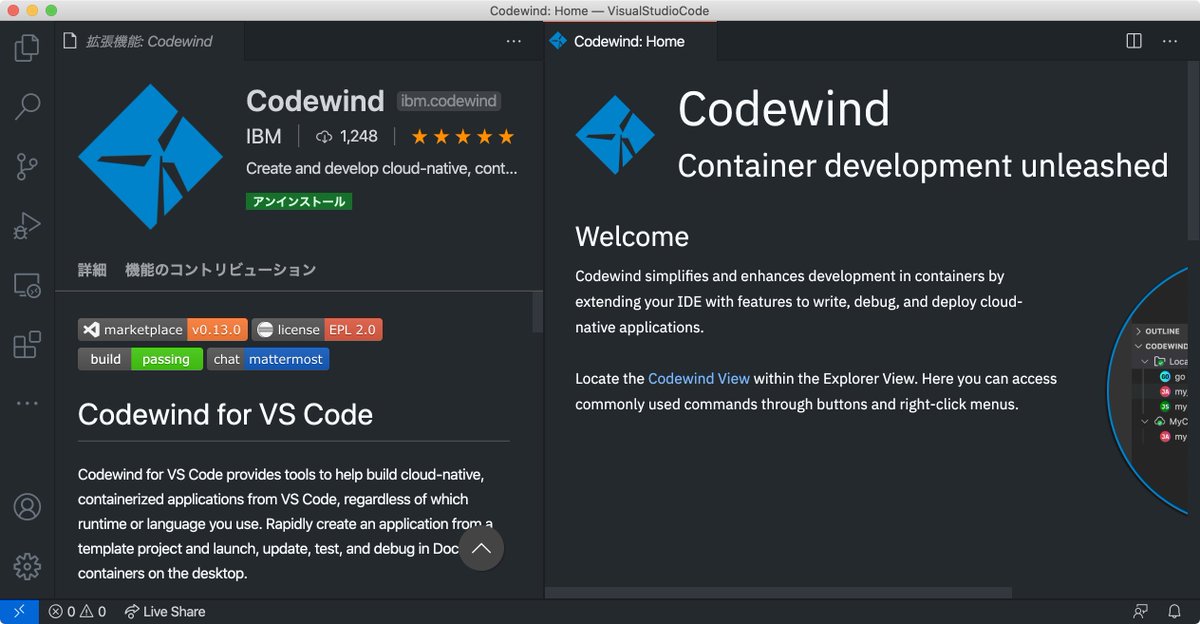Open the Search view in activity bar

[x=27, y=106]
